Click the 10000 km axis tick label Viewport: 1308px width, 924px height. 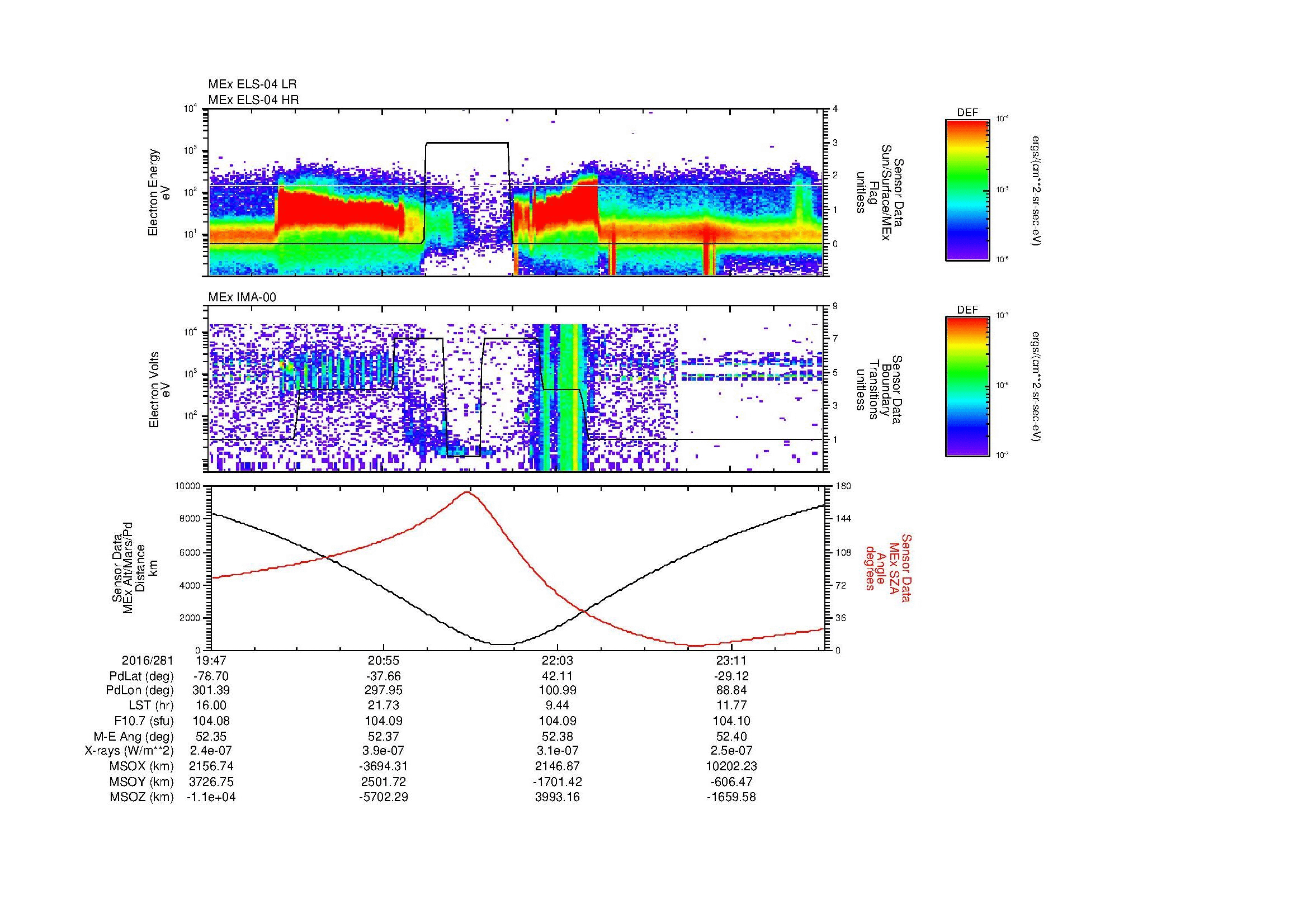click(187, 486)
